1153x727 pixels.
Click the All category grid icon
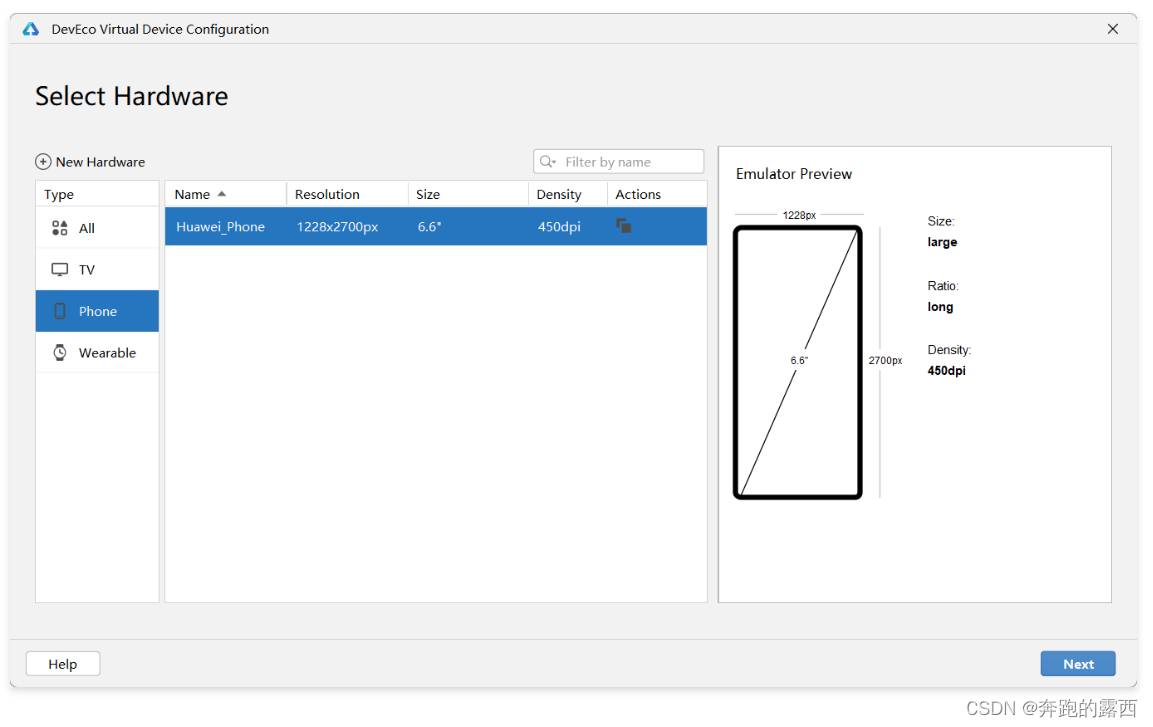click(x=60, y=228)
